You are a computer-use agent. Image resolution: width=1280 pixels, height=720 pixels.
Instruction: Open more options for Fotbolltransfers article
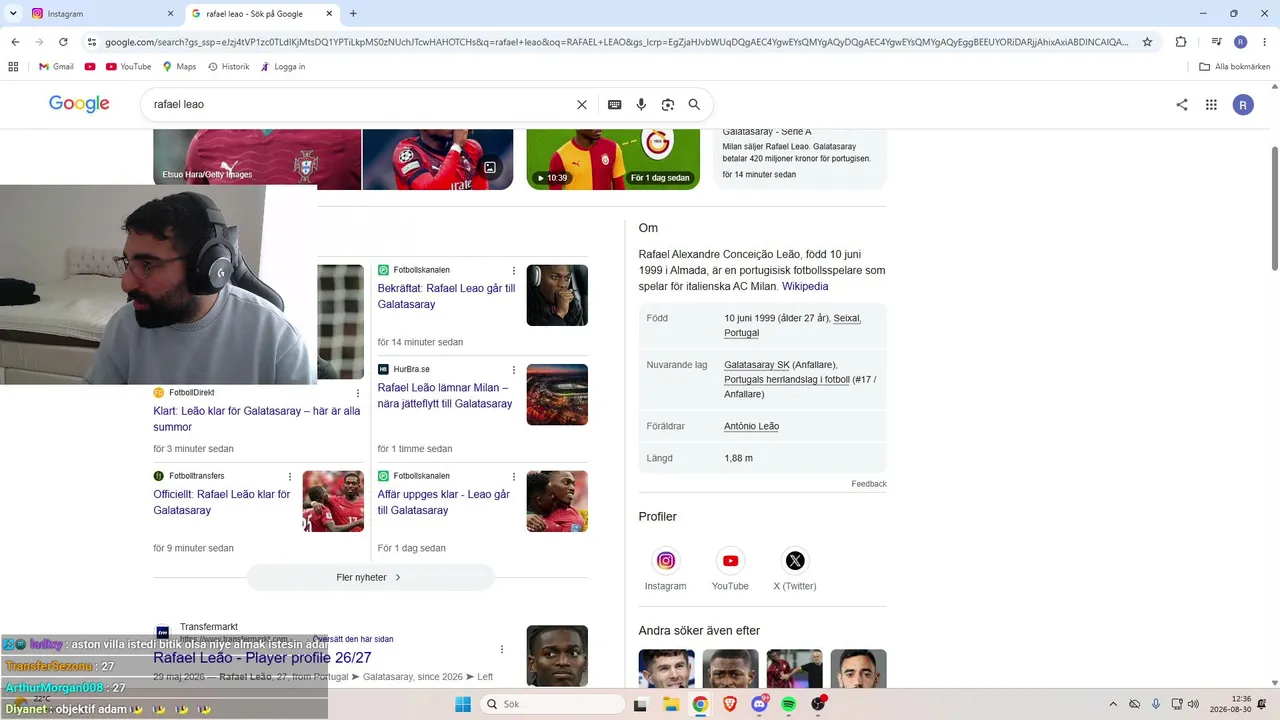click(290, 477)
